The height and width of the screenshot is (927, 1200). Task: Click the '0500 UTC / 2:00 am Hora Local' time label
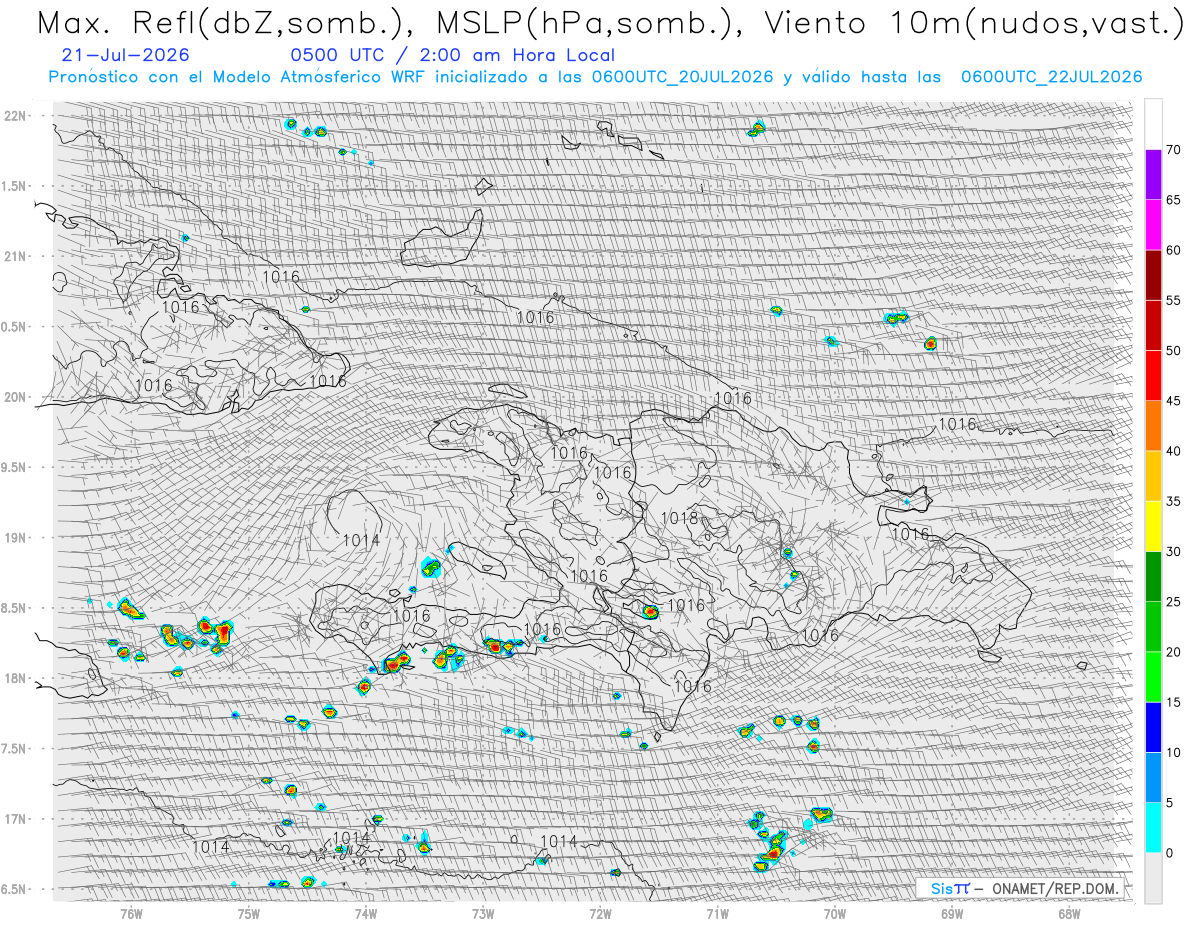[452, 55]
